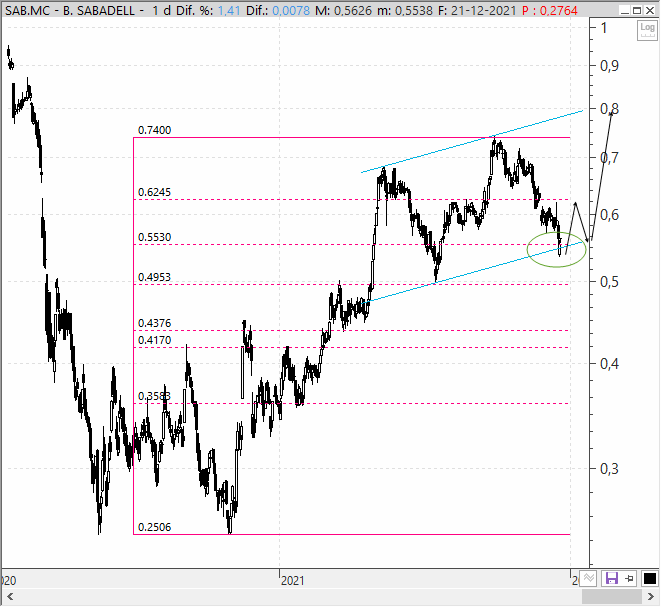Screen dimensions: 661x607
Task: Select the 0.5530 Fibonacci level label
Action: coord(154,237)
